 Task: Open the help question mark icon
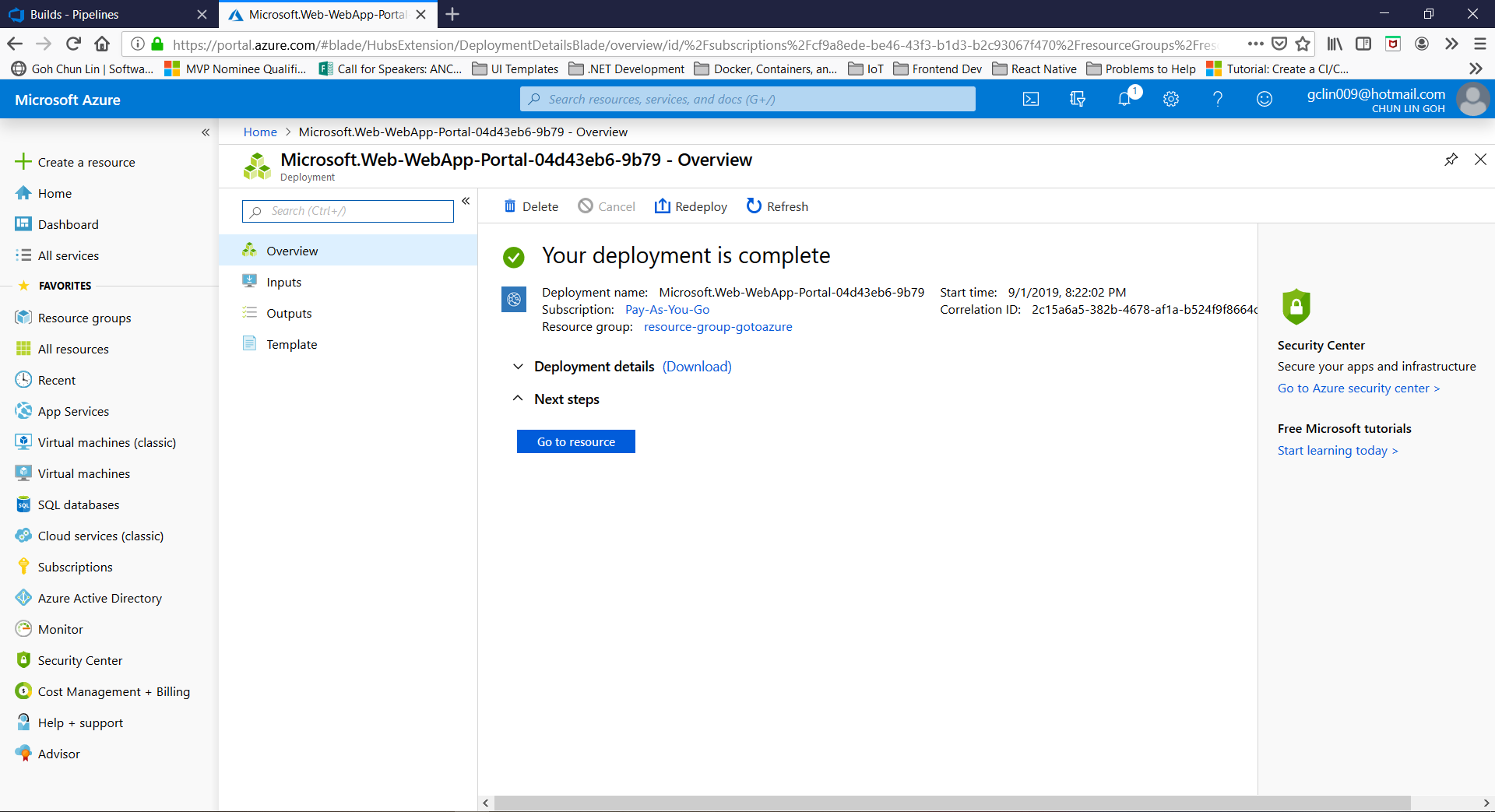1218,99
